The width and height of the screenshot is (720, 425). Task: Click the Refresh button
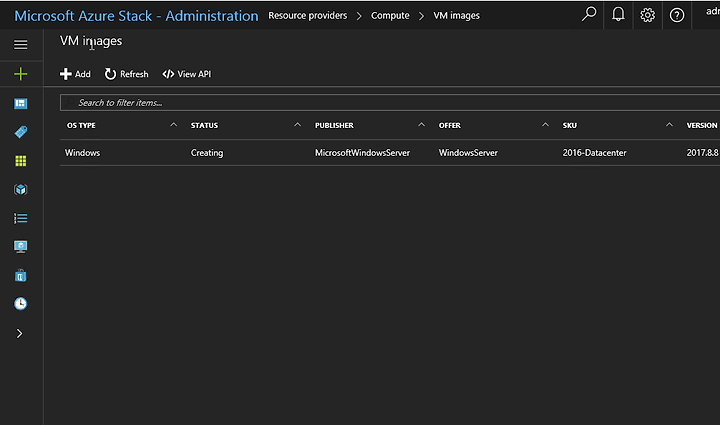tap(127, 74)
